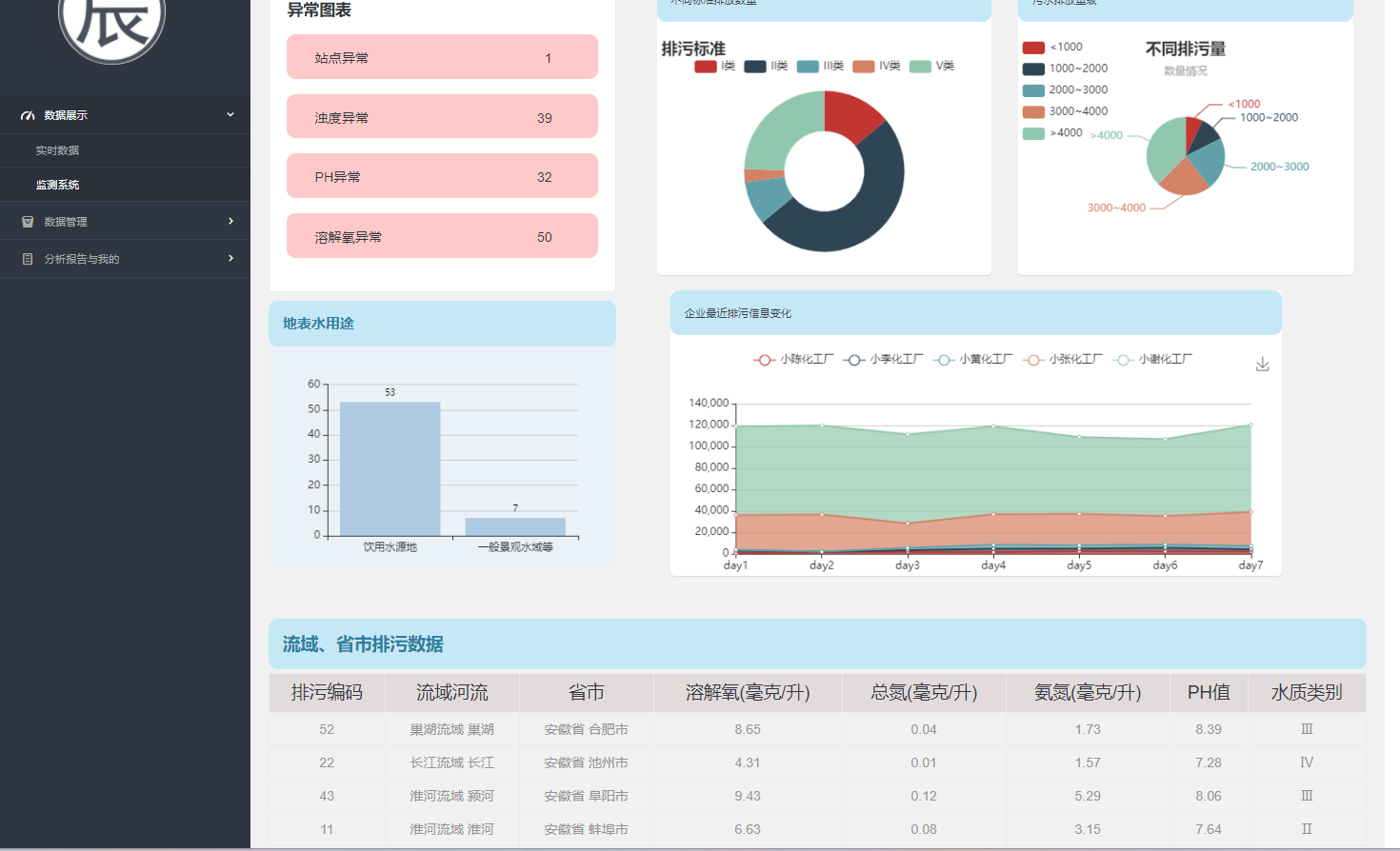Image resolution: width=1400 pixels, height=851 pixels.
Task: Hide the 小黄化工厂 line series
Action: (x=972, y=360)
